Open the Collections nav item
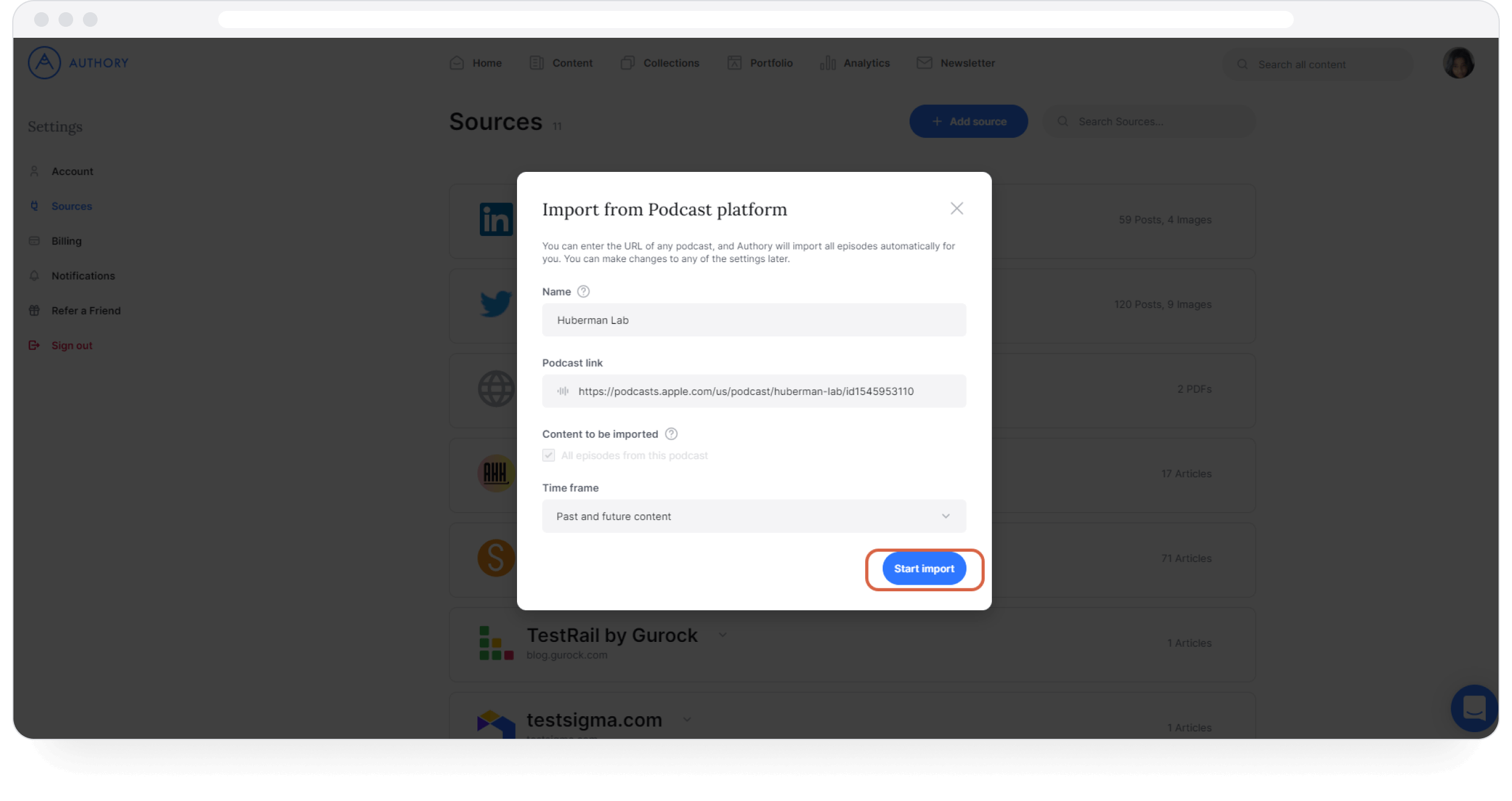The width and height of the screenshot is (1512, 801). 660,63
